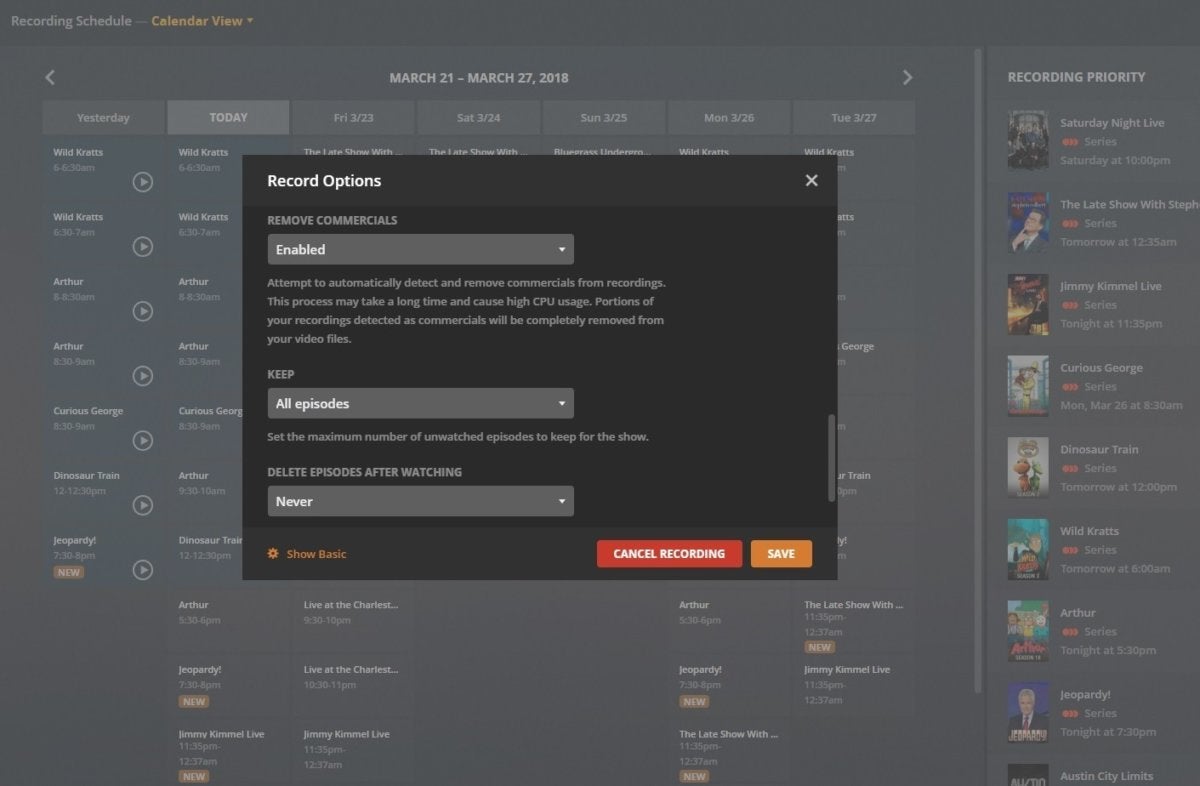Open Friday's Jimmy Kimmel Live entry

coord(353,749)
